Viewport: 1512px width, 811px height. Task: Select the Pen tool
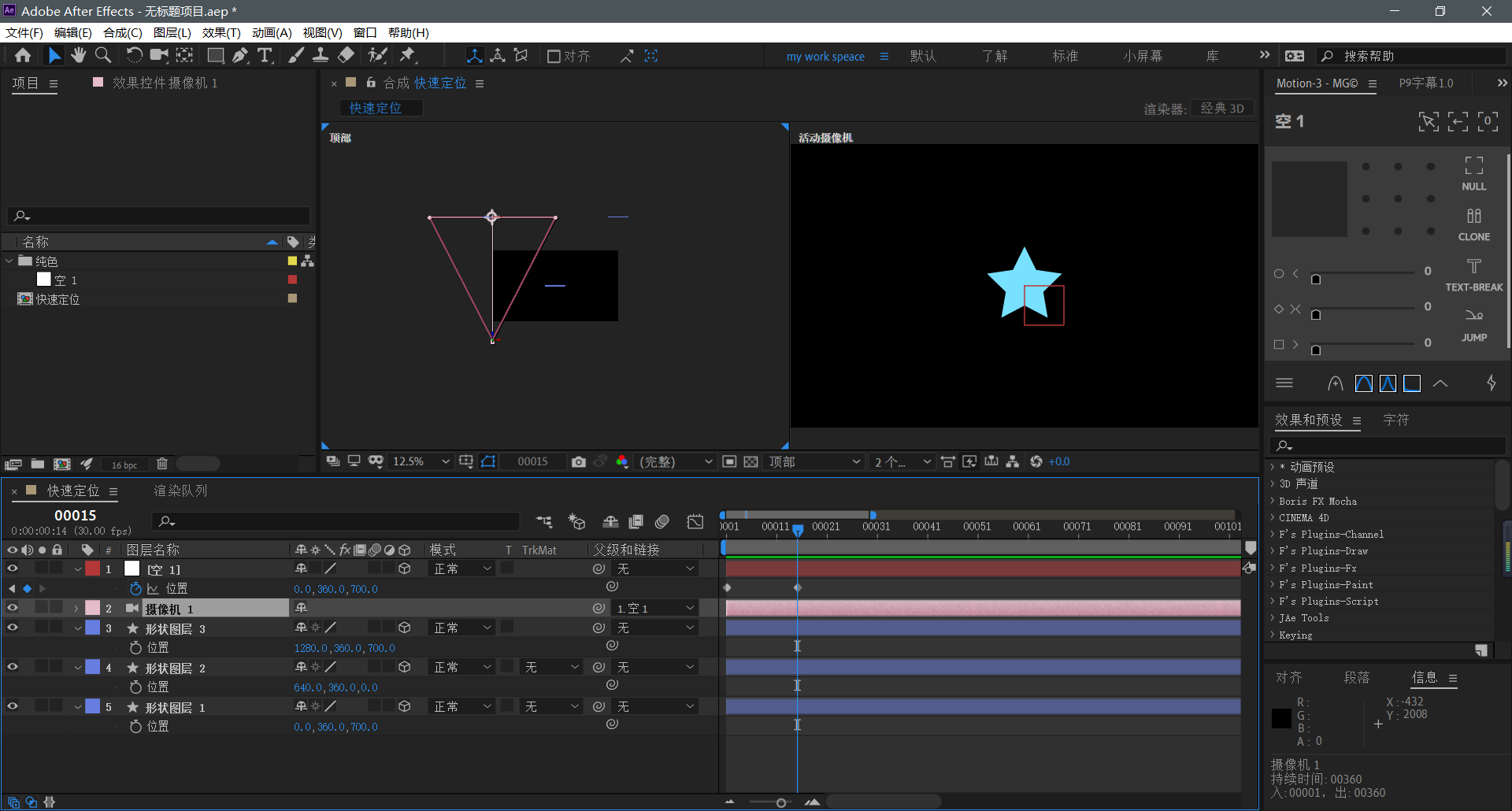click(240, 55)
